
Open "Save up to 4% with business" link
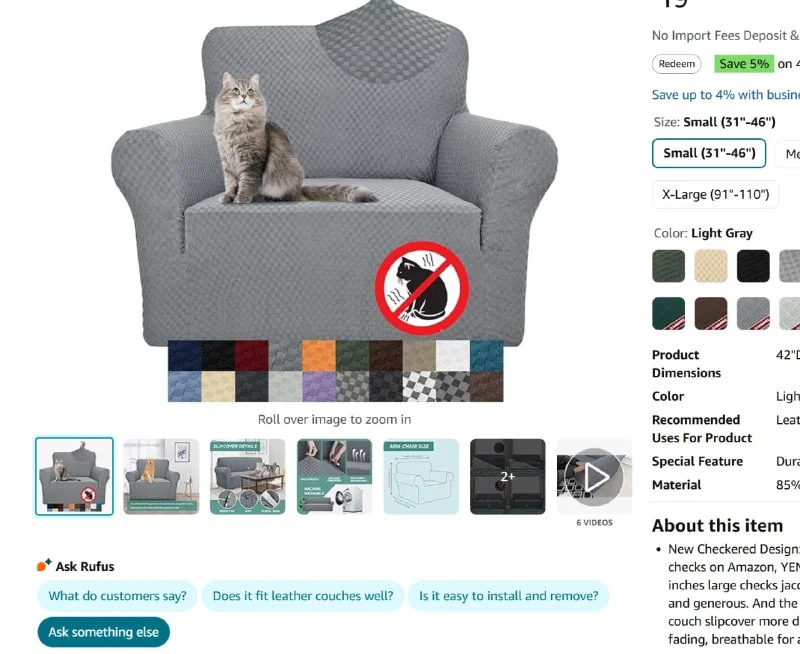725,95
